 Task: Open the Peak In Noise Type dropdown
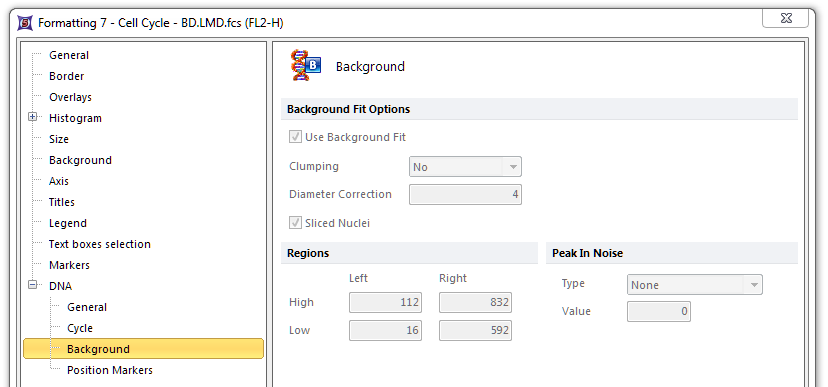[694, 285]
